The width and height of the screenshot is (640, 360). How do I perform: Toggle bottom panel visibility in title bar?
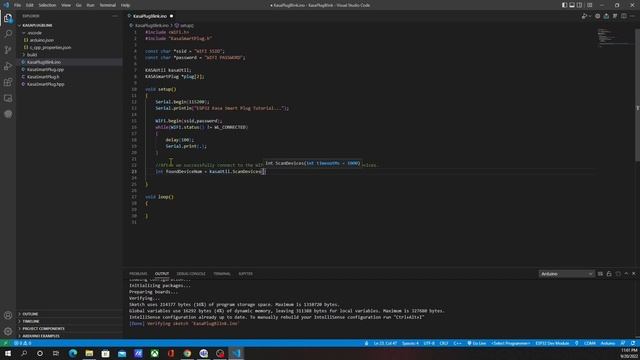572,5
